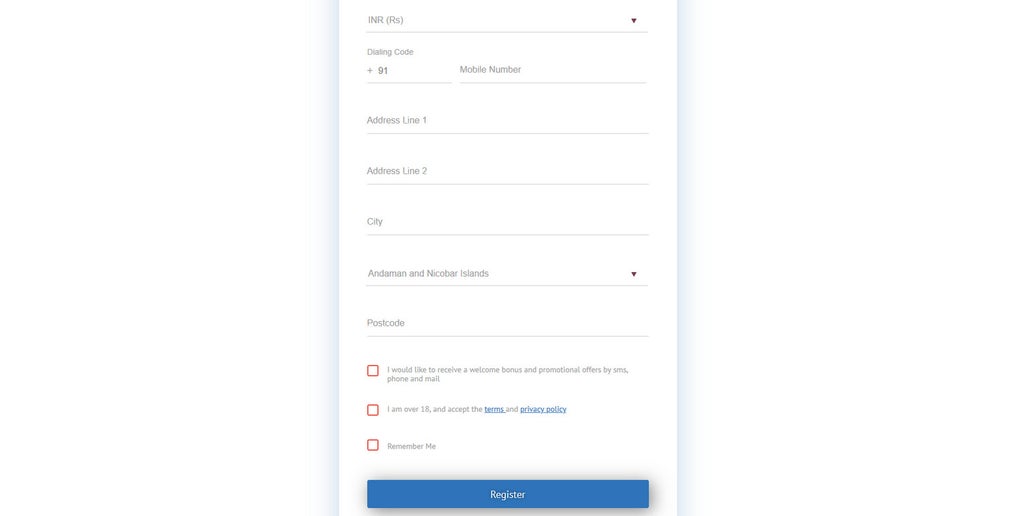The height and width of the screenshot is (516, 1024).
Task: Click the Remember Me label text
Action: pyautogui.click(x=411, y=446)
